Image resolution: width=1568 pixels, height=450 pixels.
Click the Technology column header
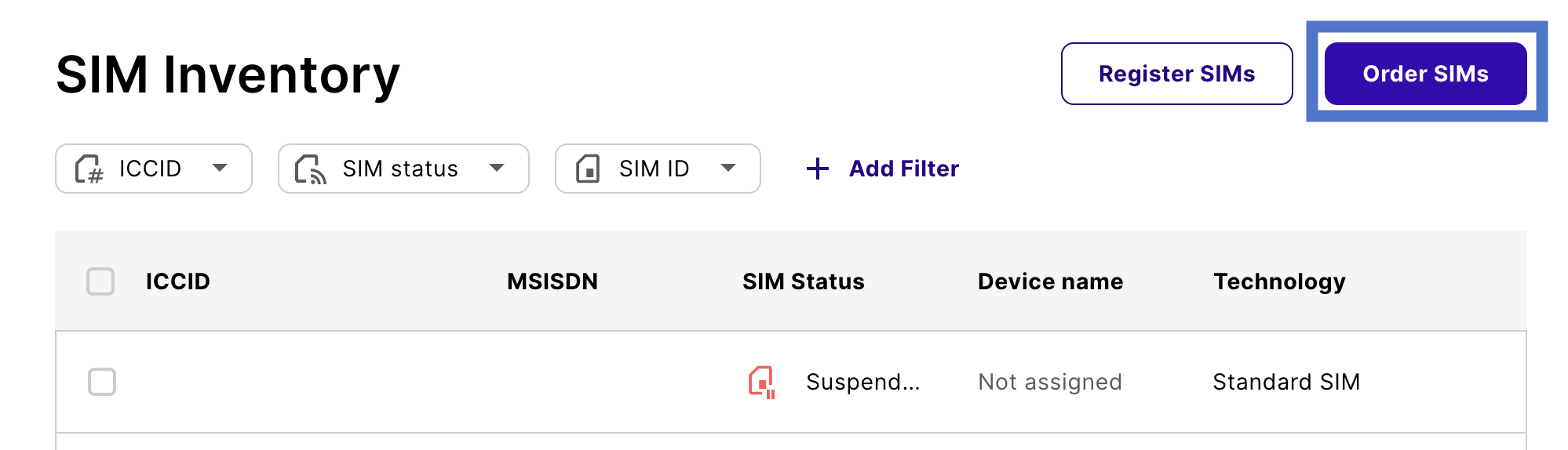1279,281
